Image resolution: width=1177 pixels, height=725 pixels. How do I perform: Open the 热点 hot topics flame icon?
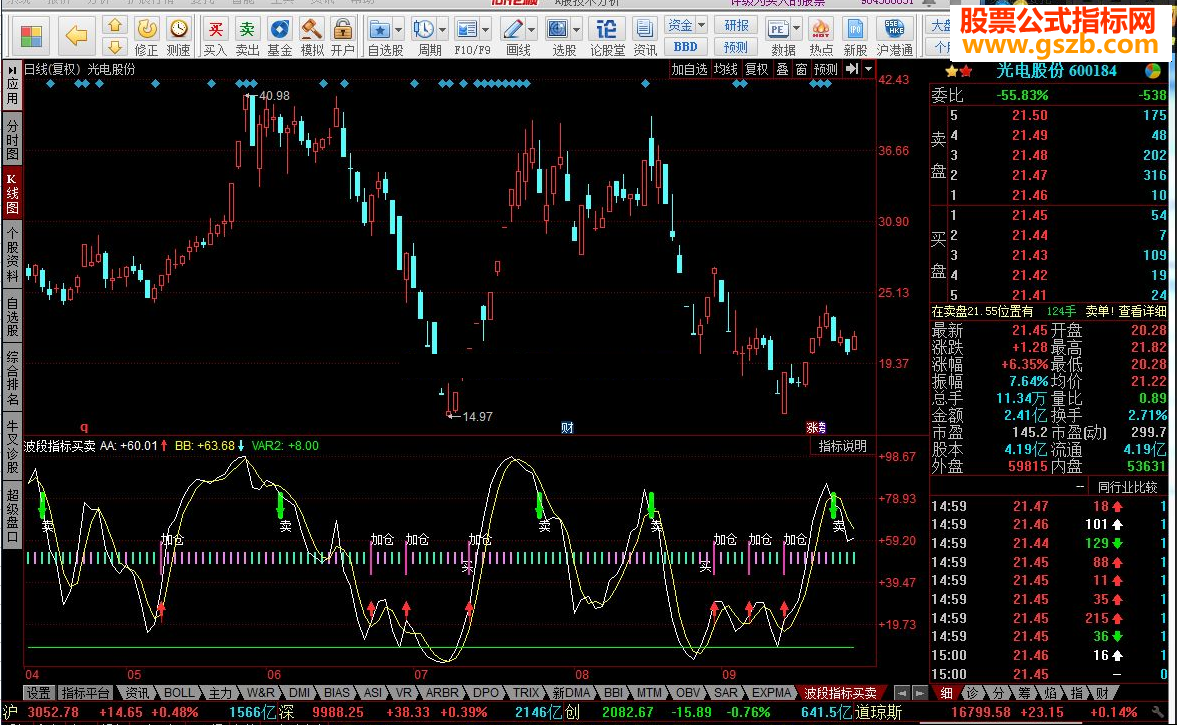tap(820, 38)
